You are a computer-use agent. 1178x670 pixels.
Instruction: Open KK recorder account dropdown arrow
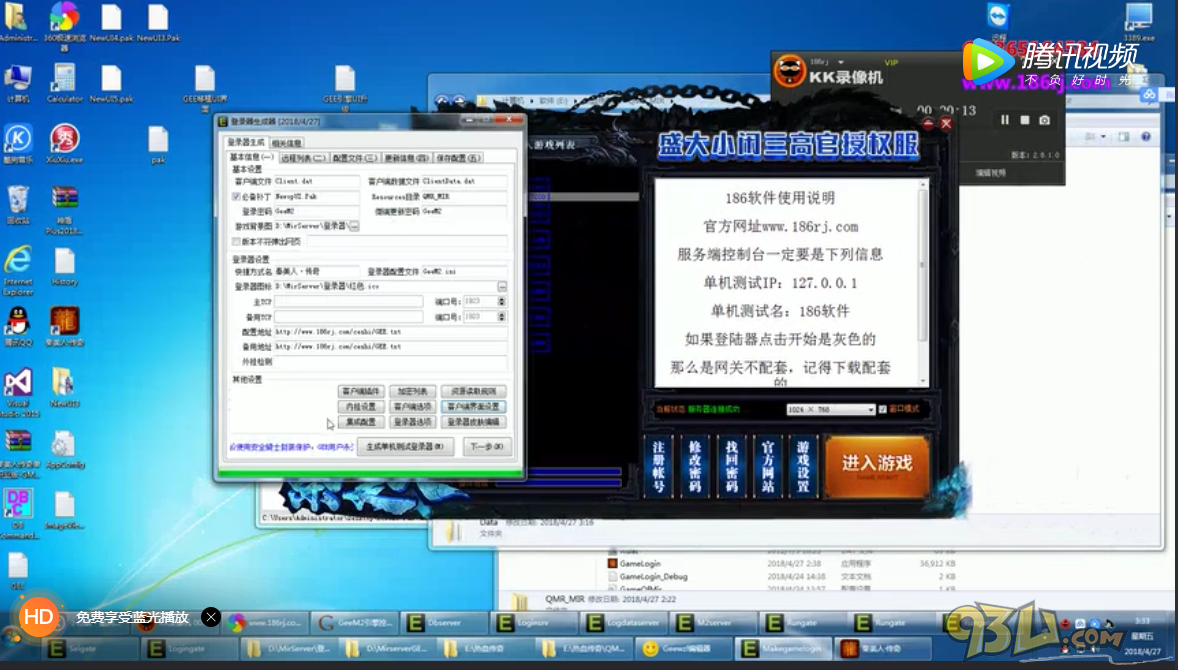841,62
